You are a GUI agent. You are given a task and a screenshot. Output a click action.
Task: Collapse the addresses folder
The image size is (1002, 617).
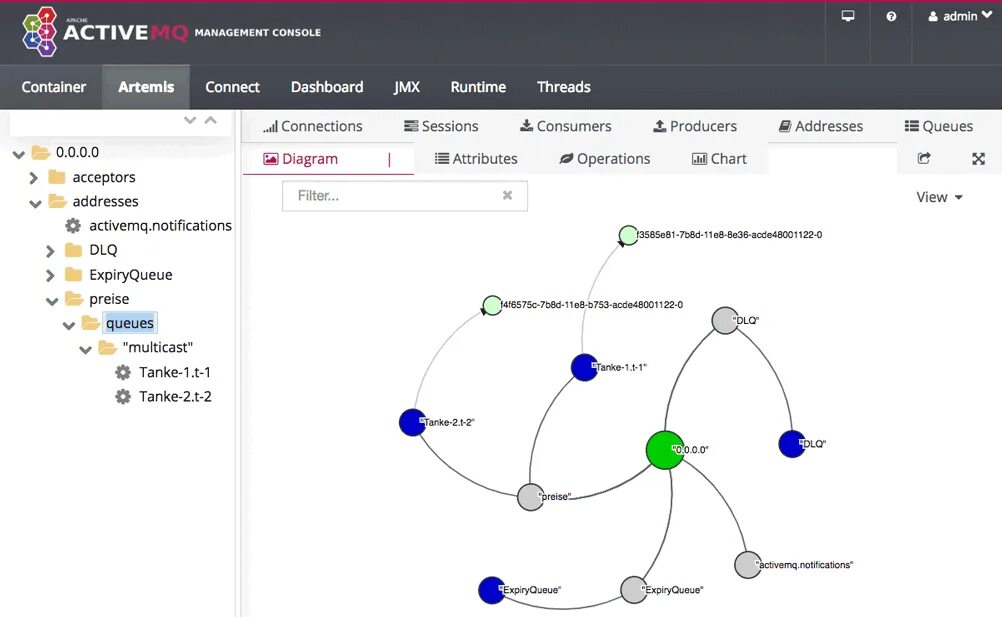click(x=35, y=203)
